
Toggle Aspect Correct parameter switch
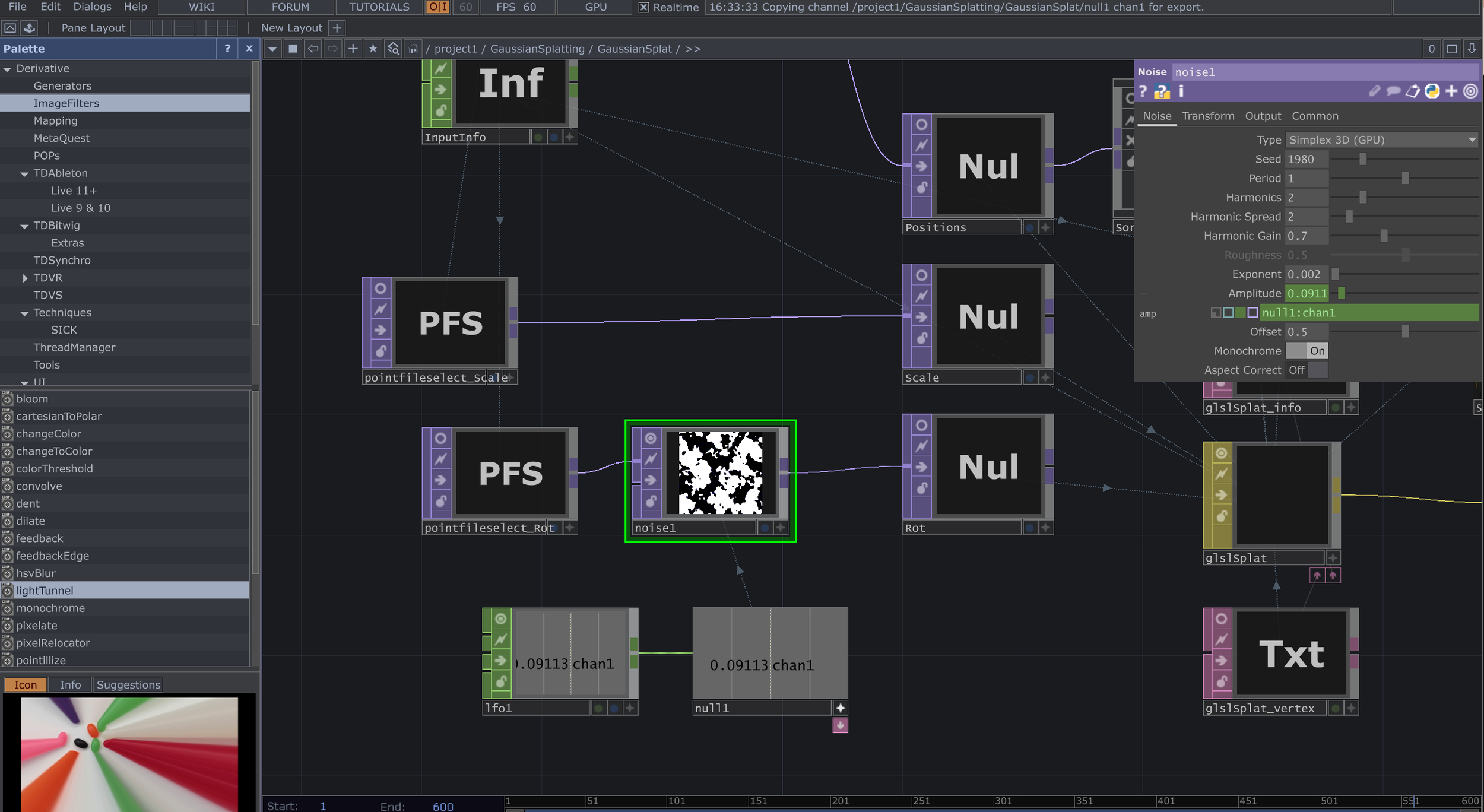[x=1307, y=370]
